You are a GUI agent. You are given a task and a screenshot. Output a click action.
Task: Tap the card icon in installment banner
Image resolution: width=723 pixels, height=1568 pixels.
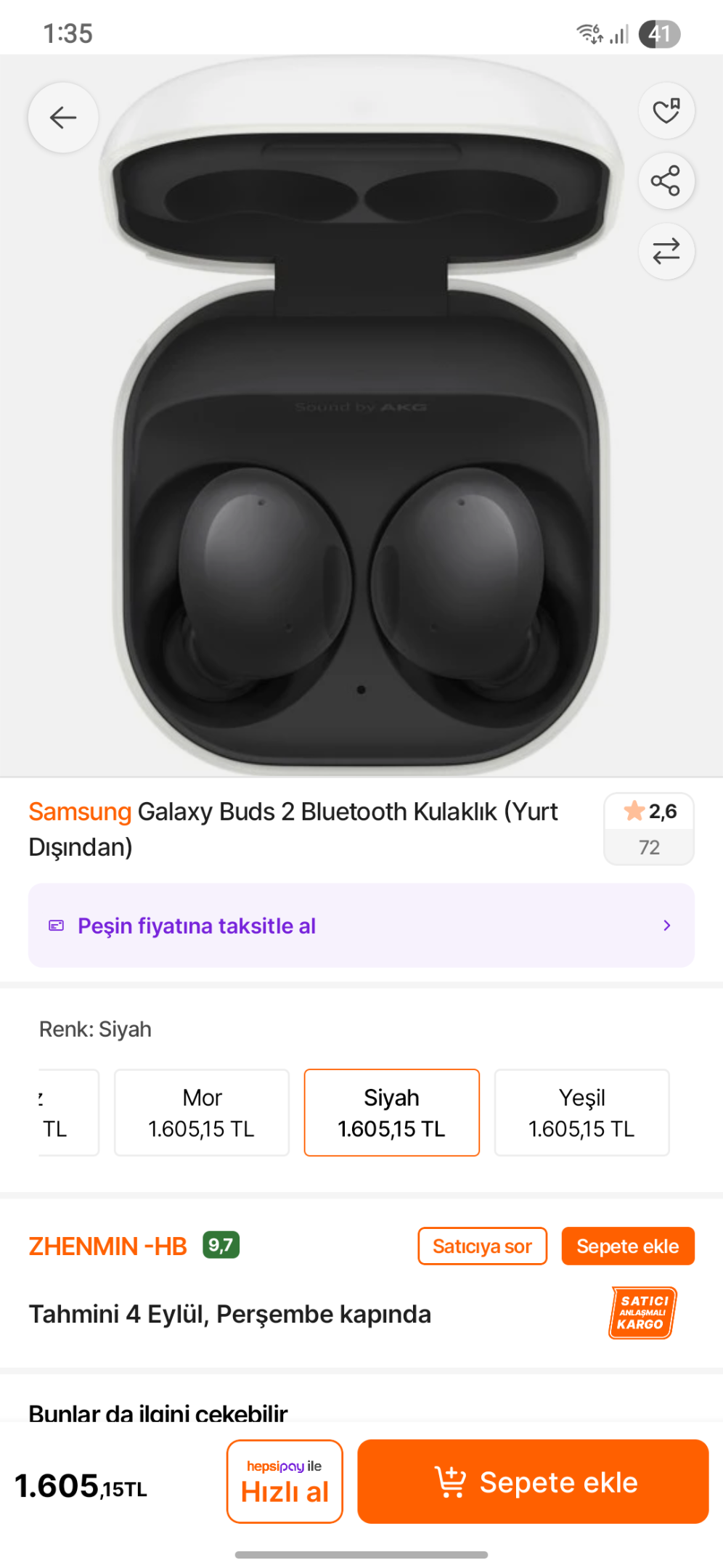(56, 926)
